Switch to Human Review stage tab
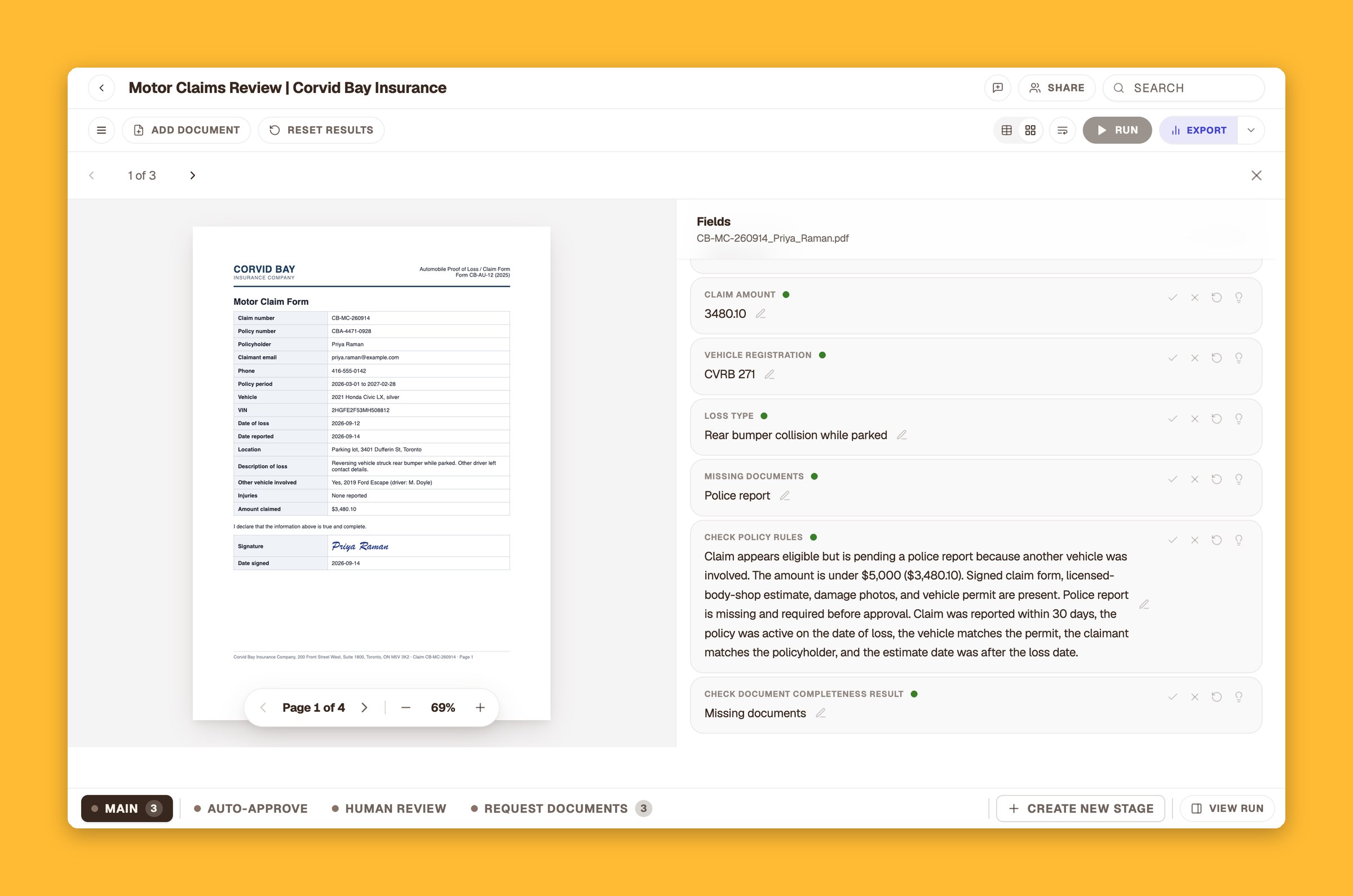 tap(389, 809)
